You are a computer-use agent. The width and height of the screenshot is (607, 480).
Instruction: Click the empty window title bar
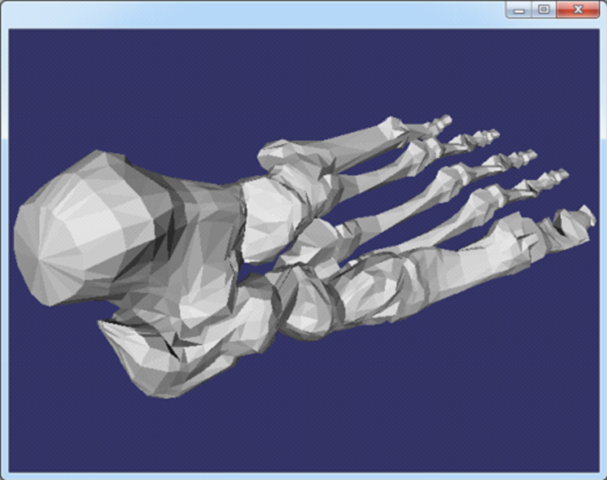[x=250, y=12]
